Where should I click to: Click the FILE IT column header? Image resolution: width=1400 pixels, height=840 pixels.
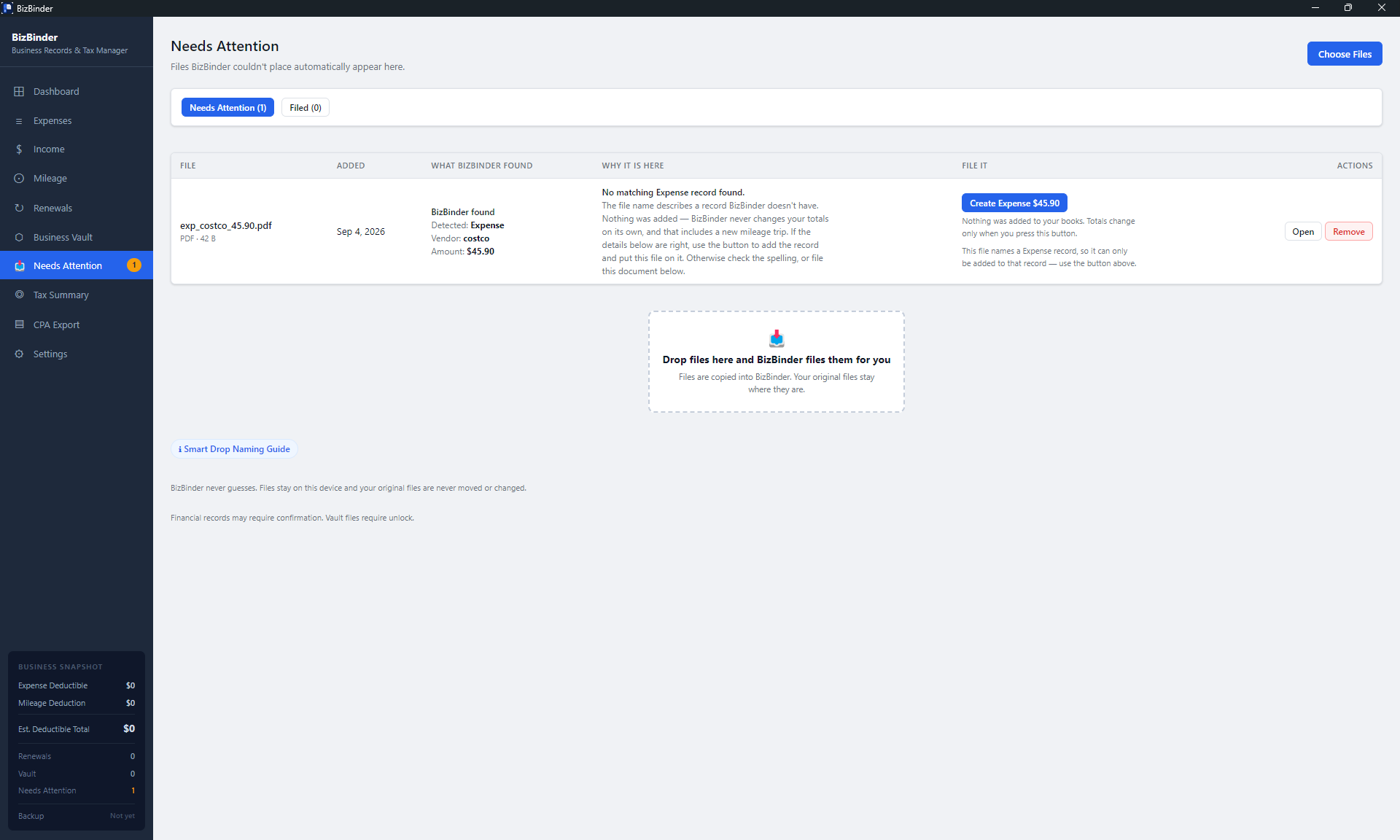pos(974,166)
